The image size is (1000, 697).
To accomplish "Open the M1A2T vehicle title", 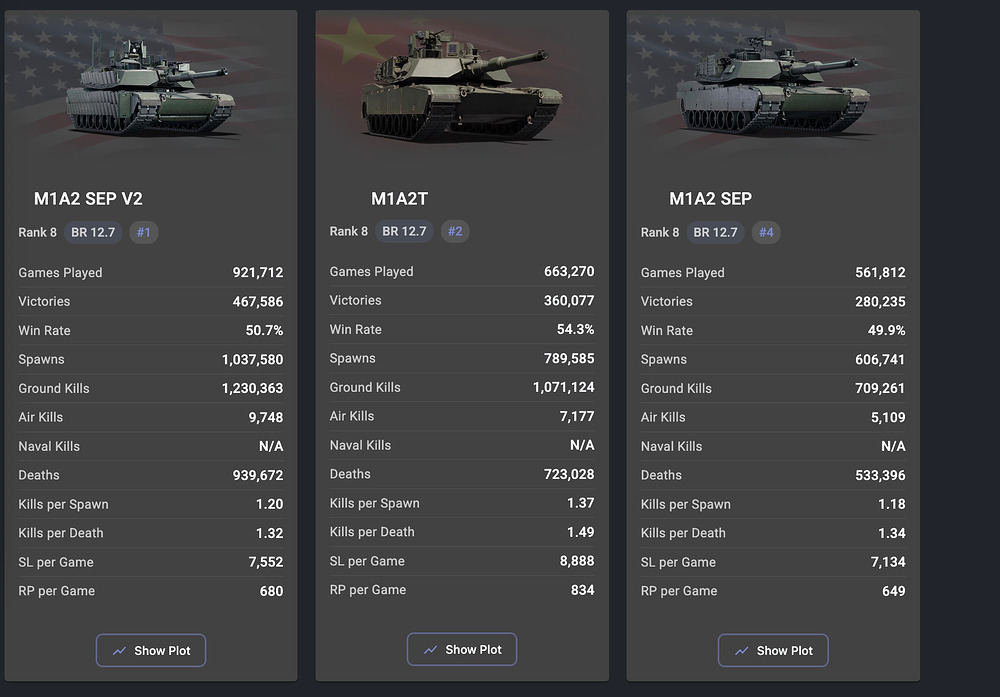I will [399, 199].
